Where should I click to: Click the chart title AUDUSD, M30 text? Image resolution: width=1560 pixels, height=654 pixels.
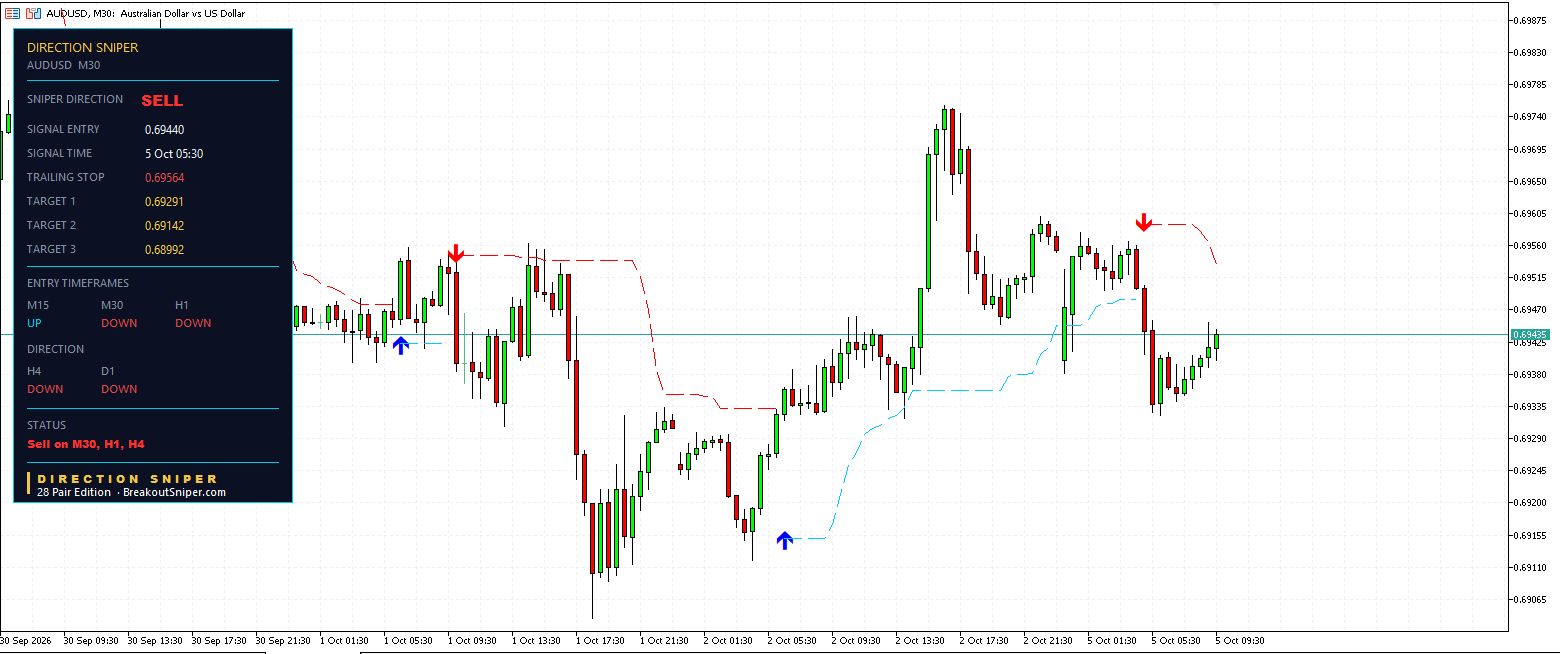79,13
